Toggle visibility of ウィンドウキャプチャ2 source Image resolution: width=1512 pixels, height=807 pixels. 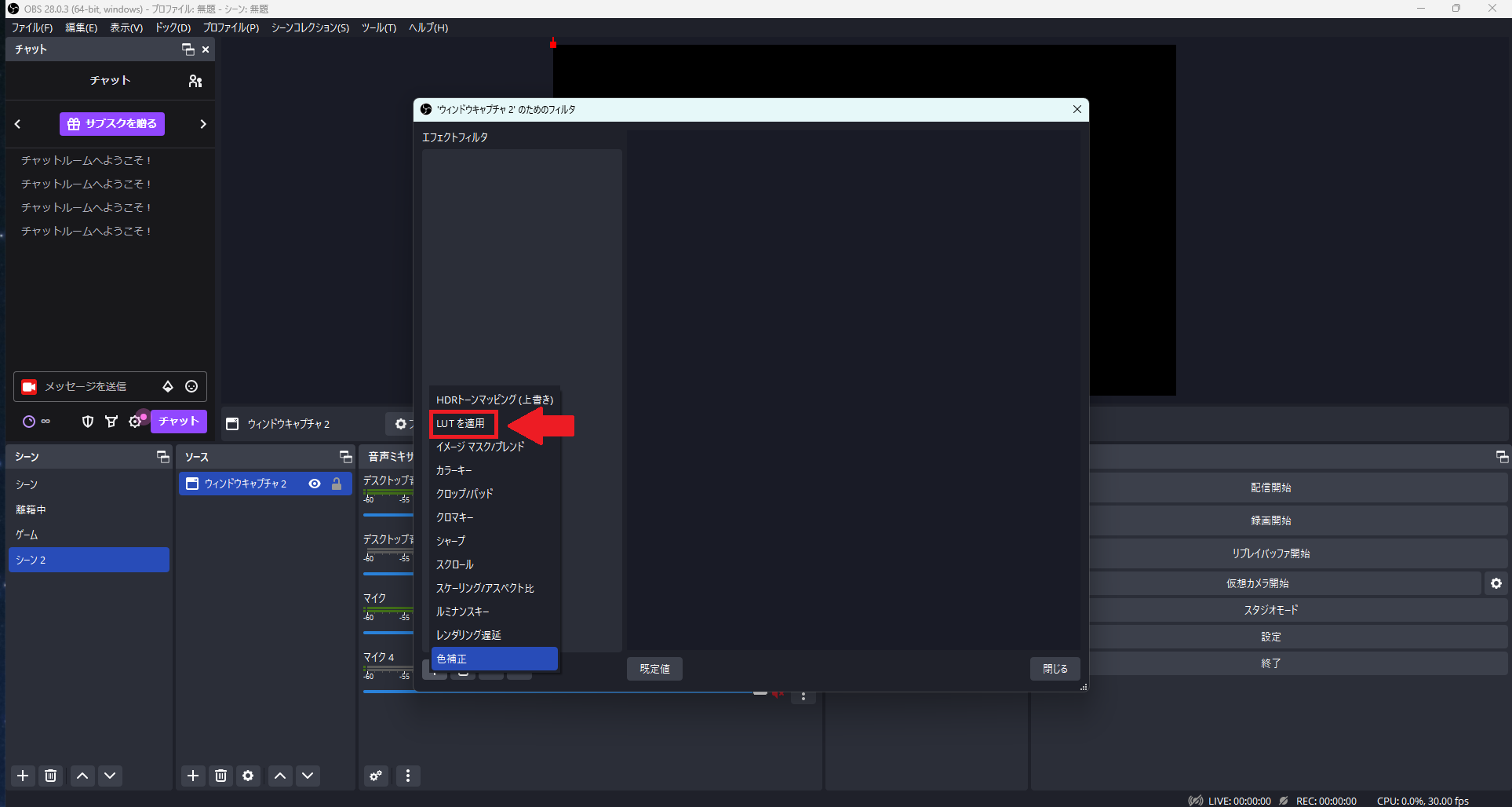[x=315, y=484]
